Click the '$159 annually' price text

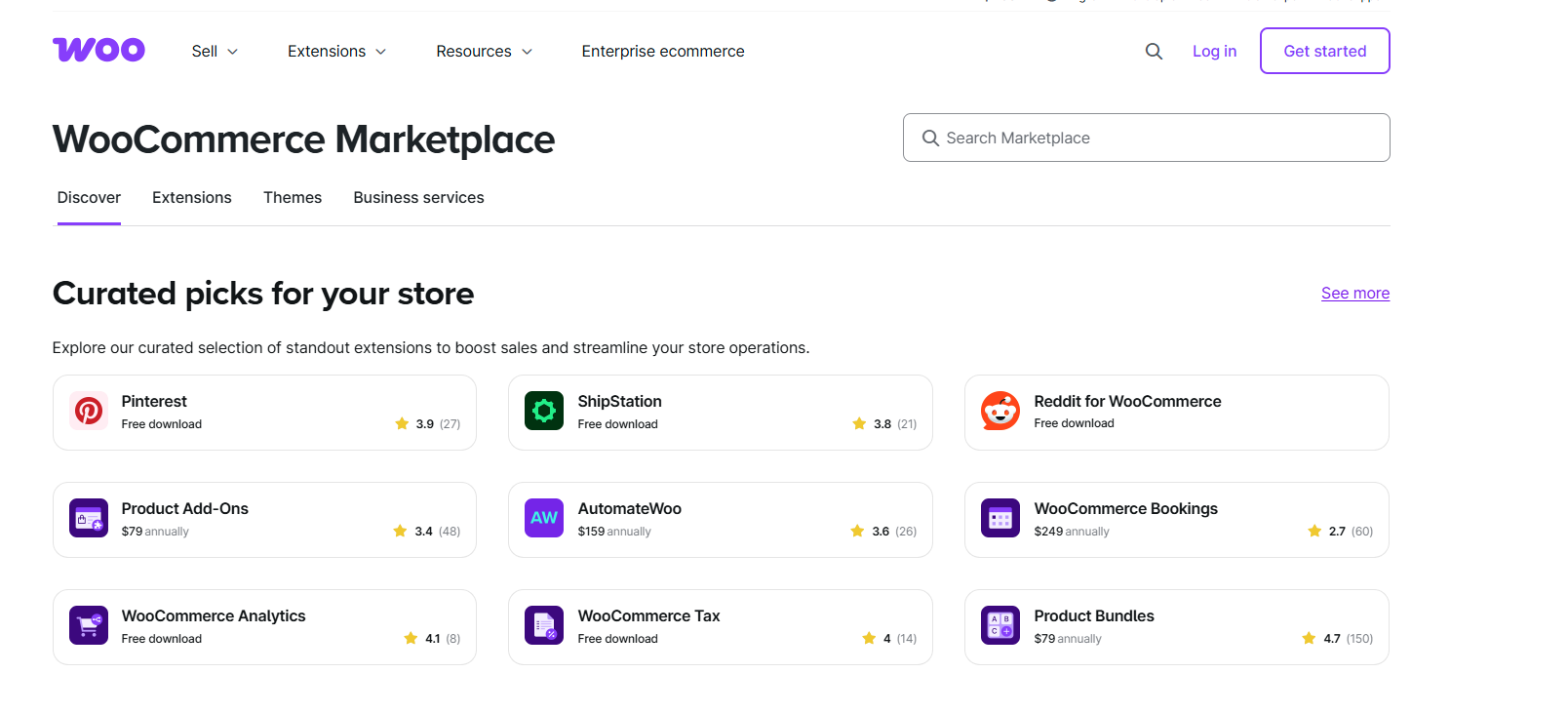pos(614,532)
